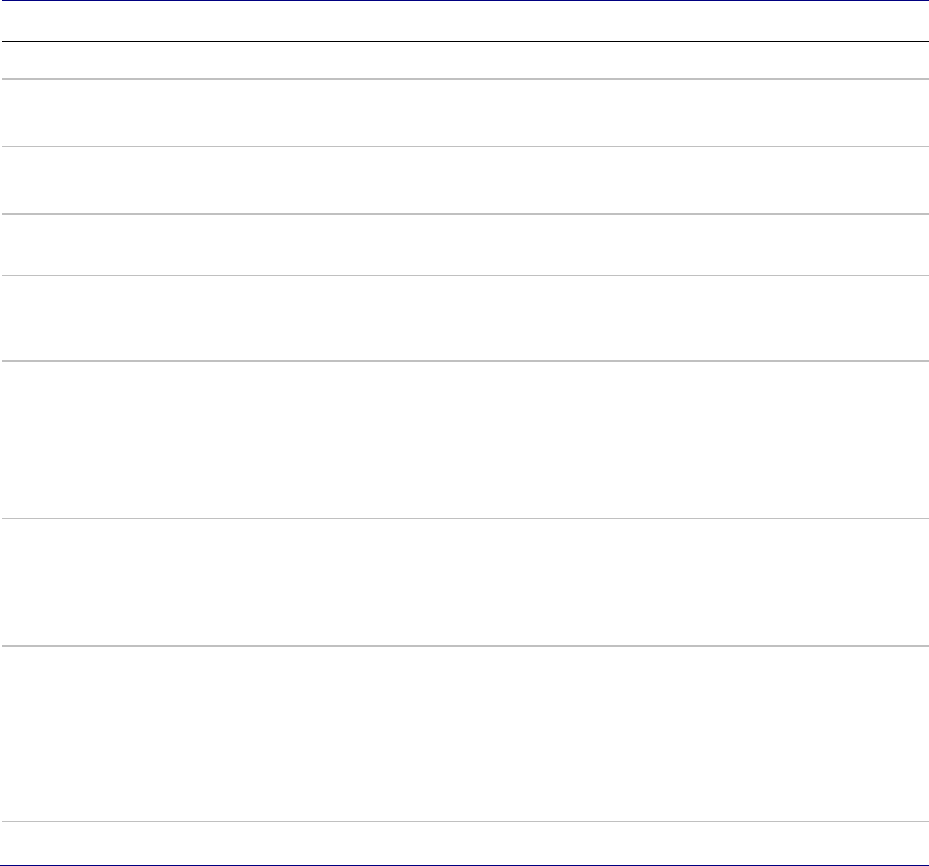929x866 pixels.
Task: Click the gray divider between sixth and seventh rows
Action: click(x=464, y=518)
